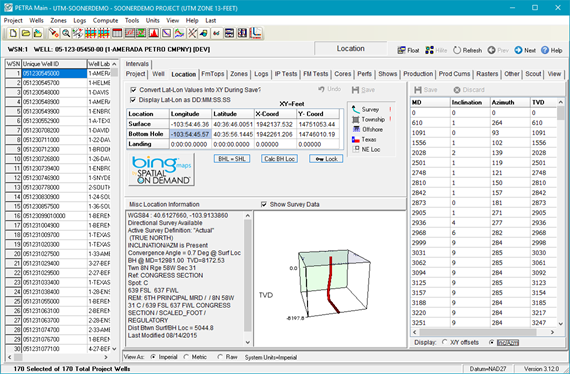Open Help from the blue question icon

pyautogui.click(x=545, y=50)
